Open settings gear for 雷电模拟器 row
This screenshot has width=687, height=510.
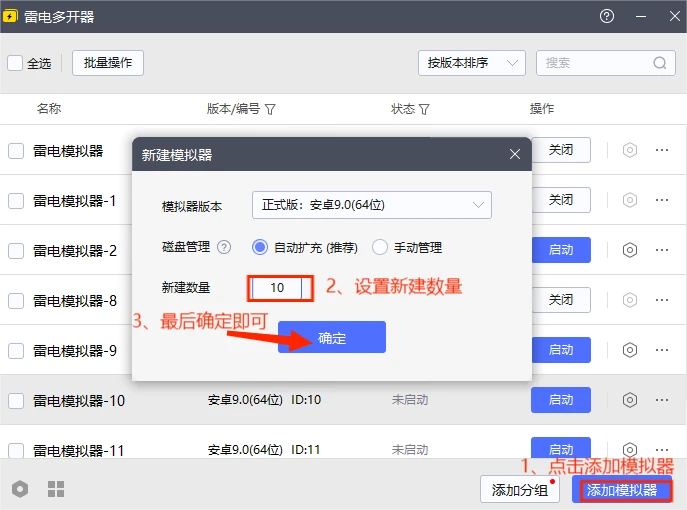630,150
